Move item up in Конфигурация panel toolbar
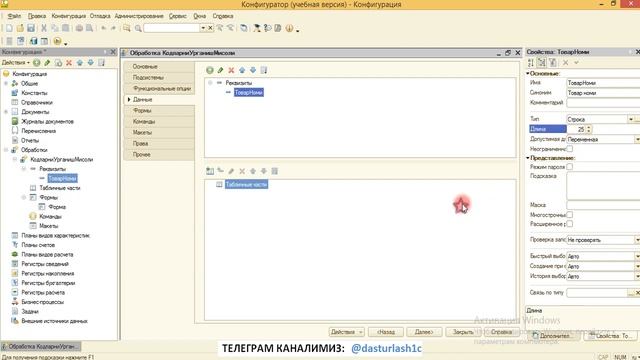The height and width of the screenshot is (360, 640). pos(80,62)
